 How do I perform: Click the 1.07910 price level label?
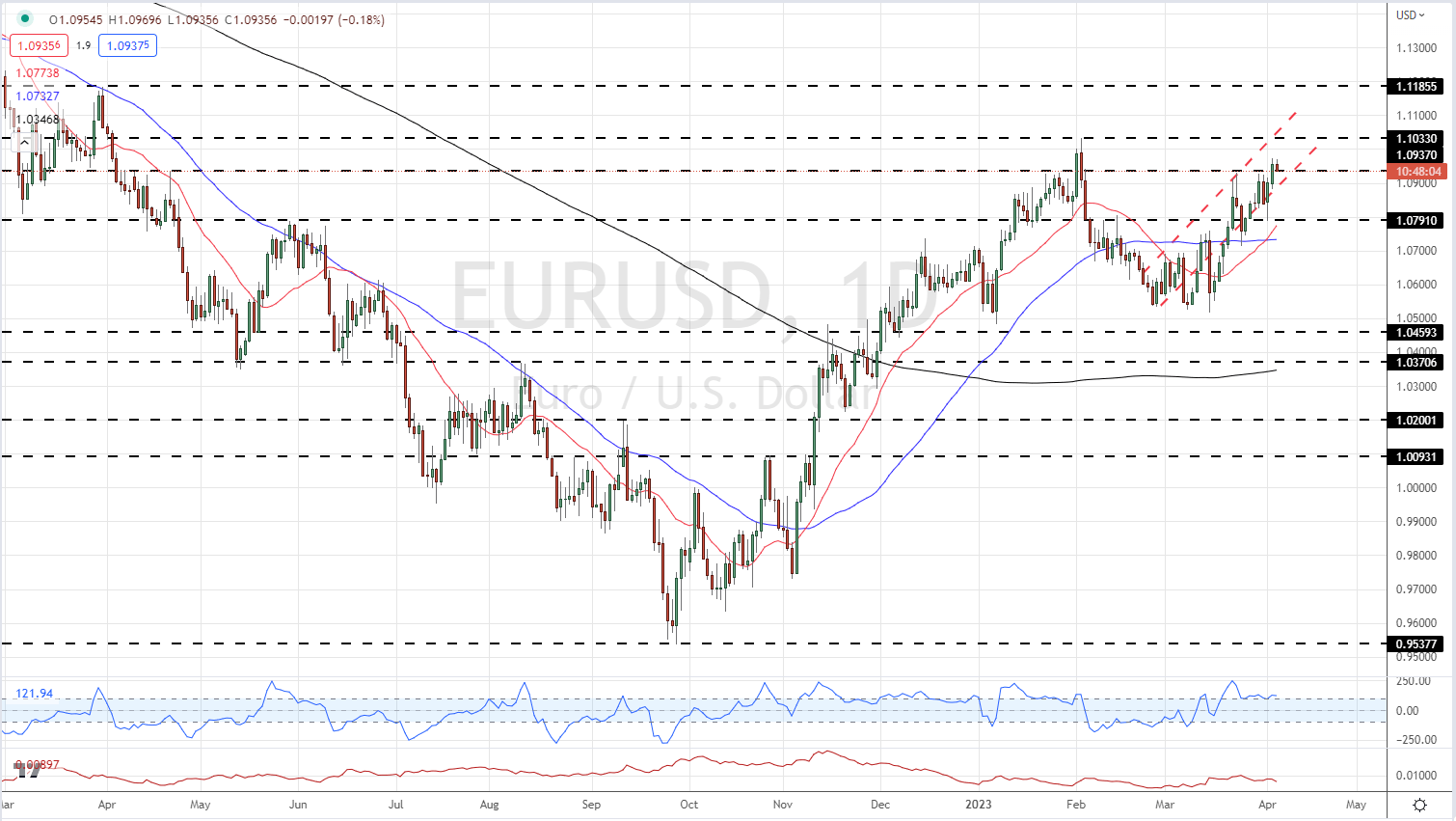click(1416, 221)
